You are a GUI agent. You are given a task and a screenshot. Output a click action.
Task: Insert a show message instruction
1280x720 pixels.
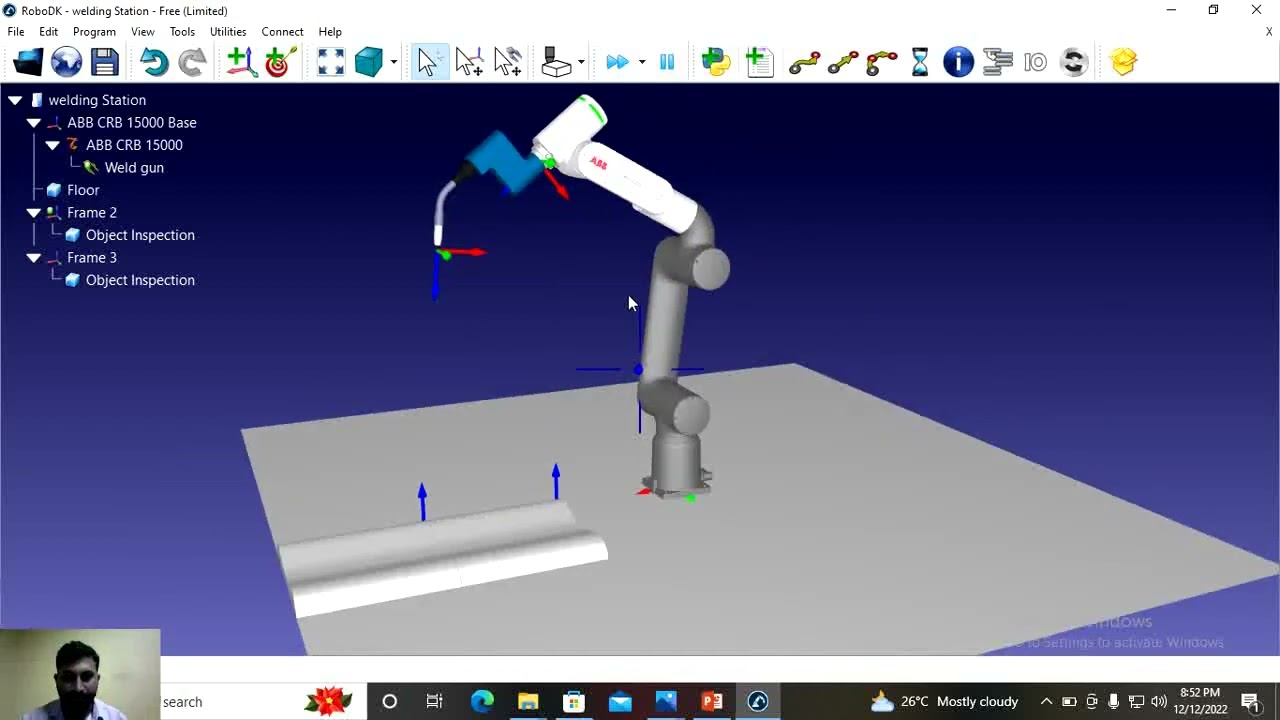[x=958, y=62]
